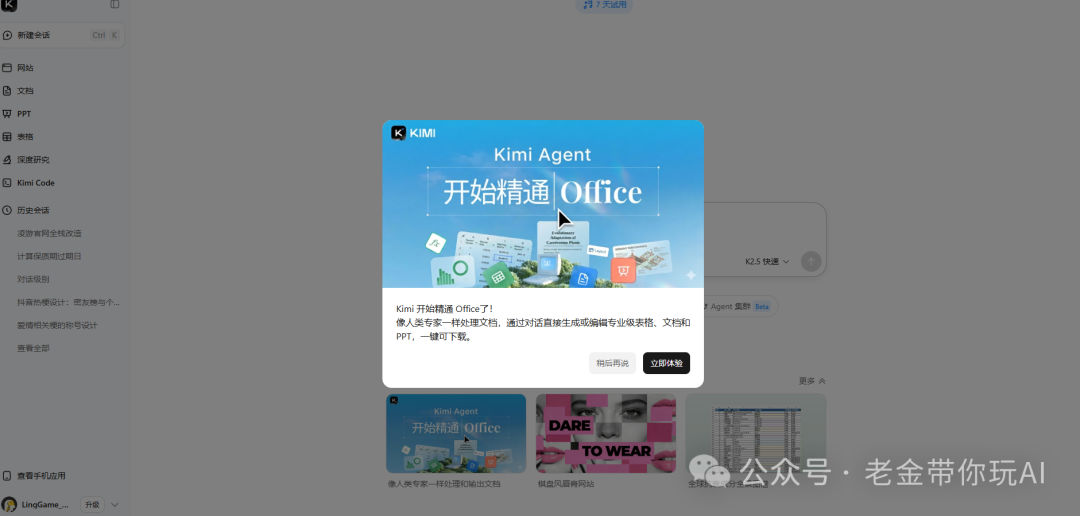Click caption 棋盘风唇膏网站
This screenshot has width=1080, height=516.
pos(565,484)
